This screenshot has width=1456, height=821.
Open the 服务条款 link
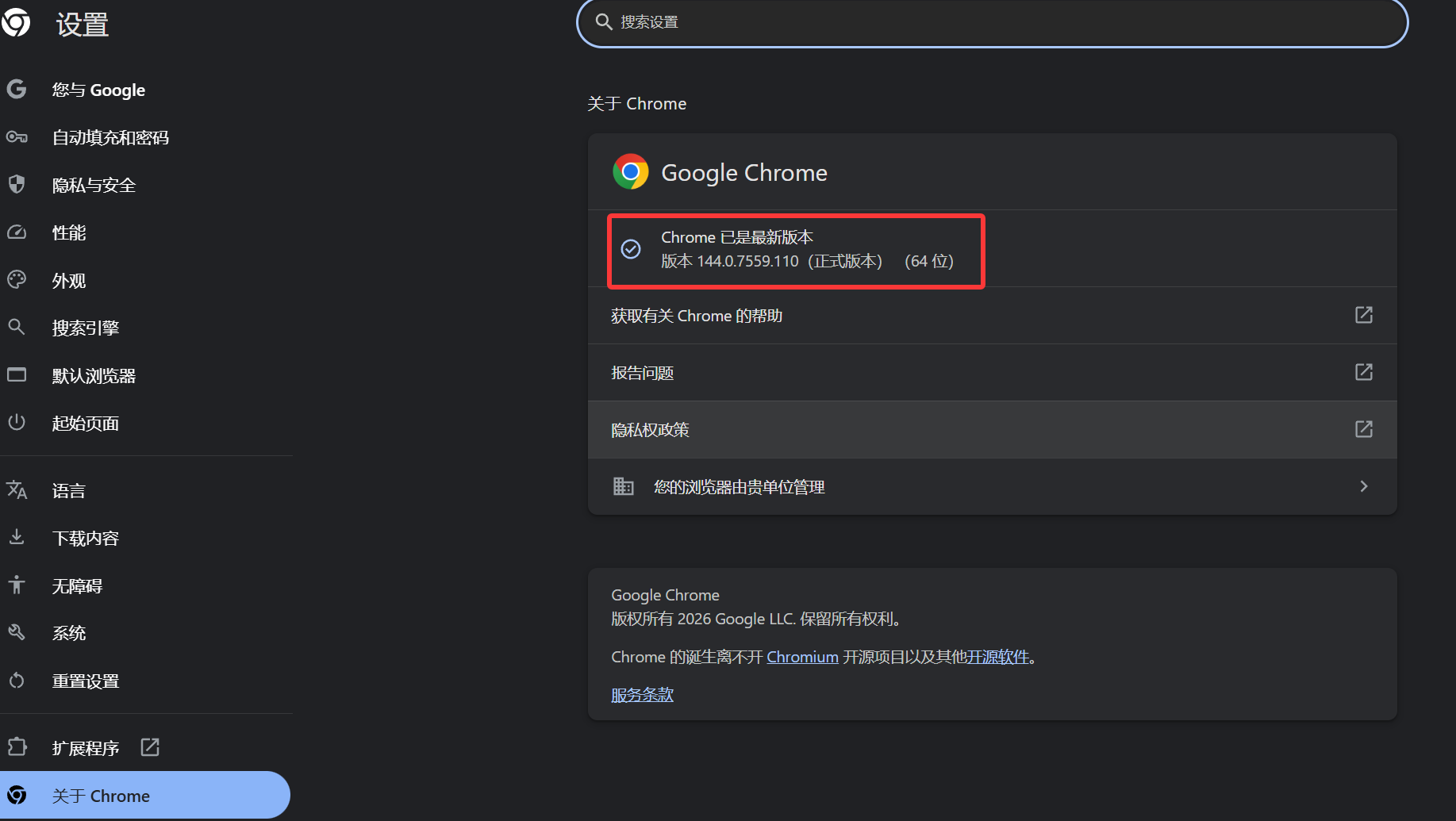642,695
